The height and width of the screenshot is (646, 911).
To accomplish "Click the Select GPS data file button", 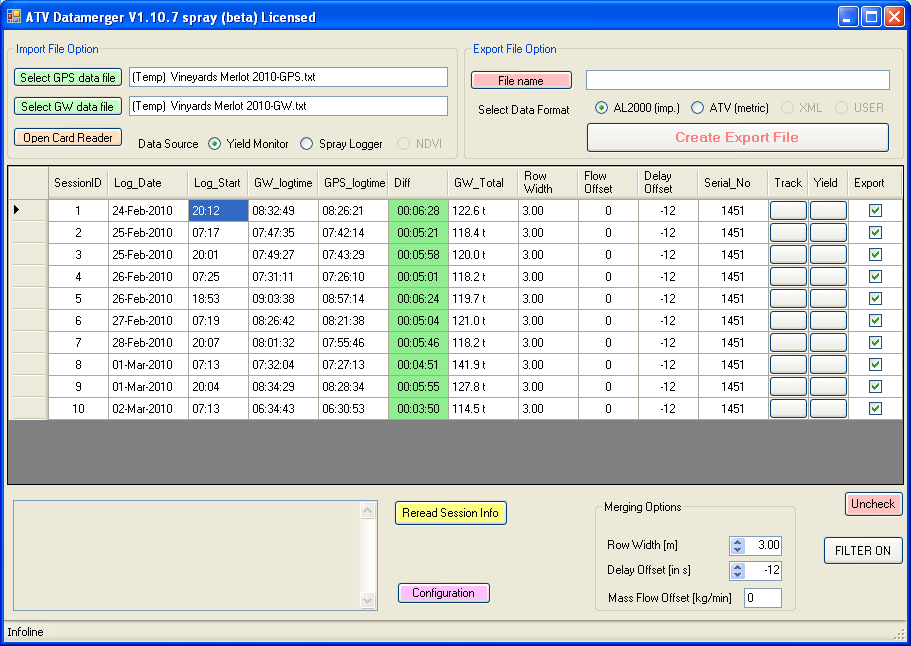I will coord(68,78).
